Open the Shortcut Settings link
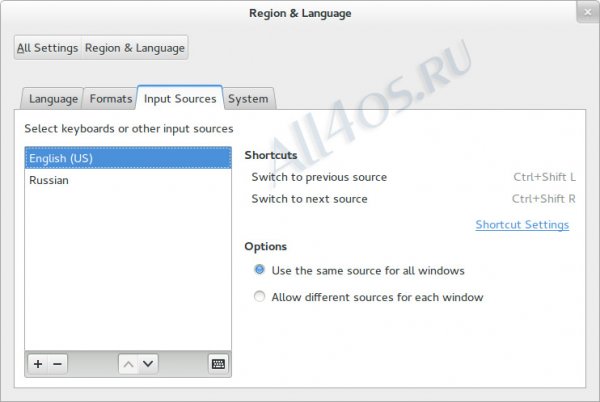600x402 pixels. 522,225
